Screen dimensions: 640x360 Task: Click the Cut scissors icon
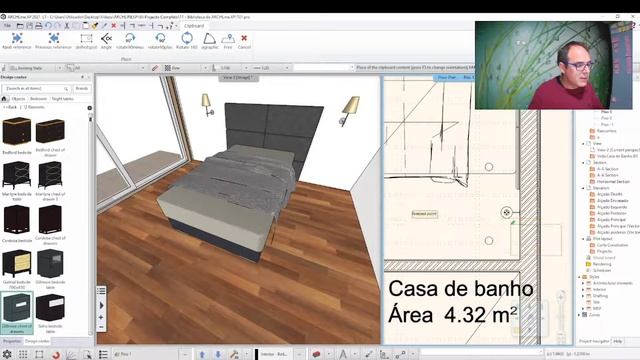[67, 26]
